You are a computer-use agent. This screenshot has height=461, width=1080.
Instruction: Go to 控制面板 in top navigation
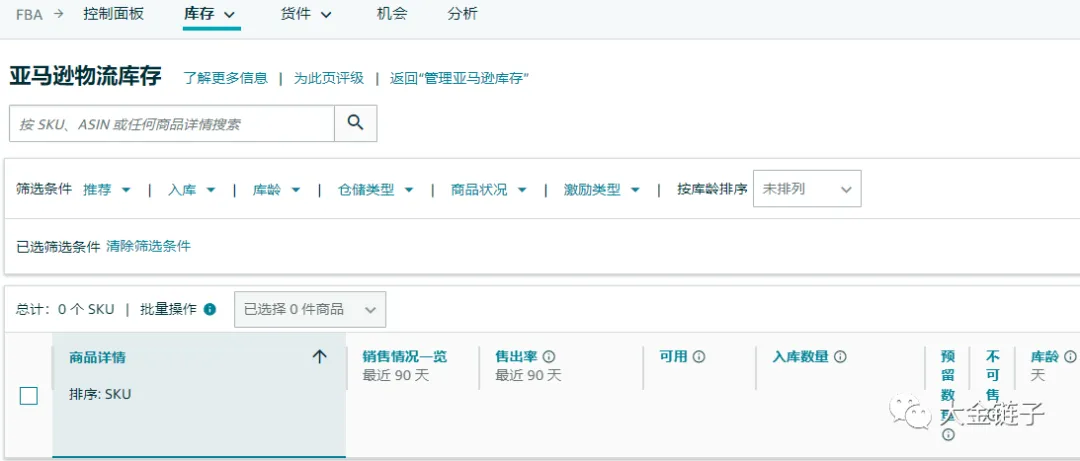tap(114, 14)
